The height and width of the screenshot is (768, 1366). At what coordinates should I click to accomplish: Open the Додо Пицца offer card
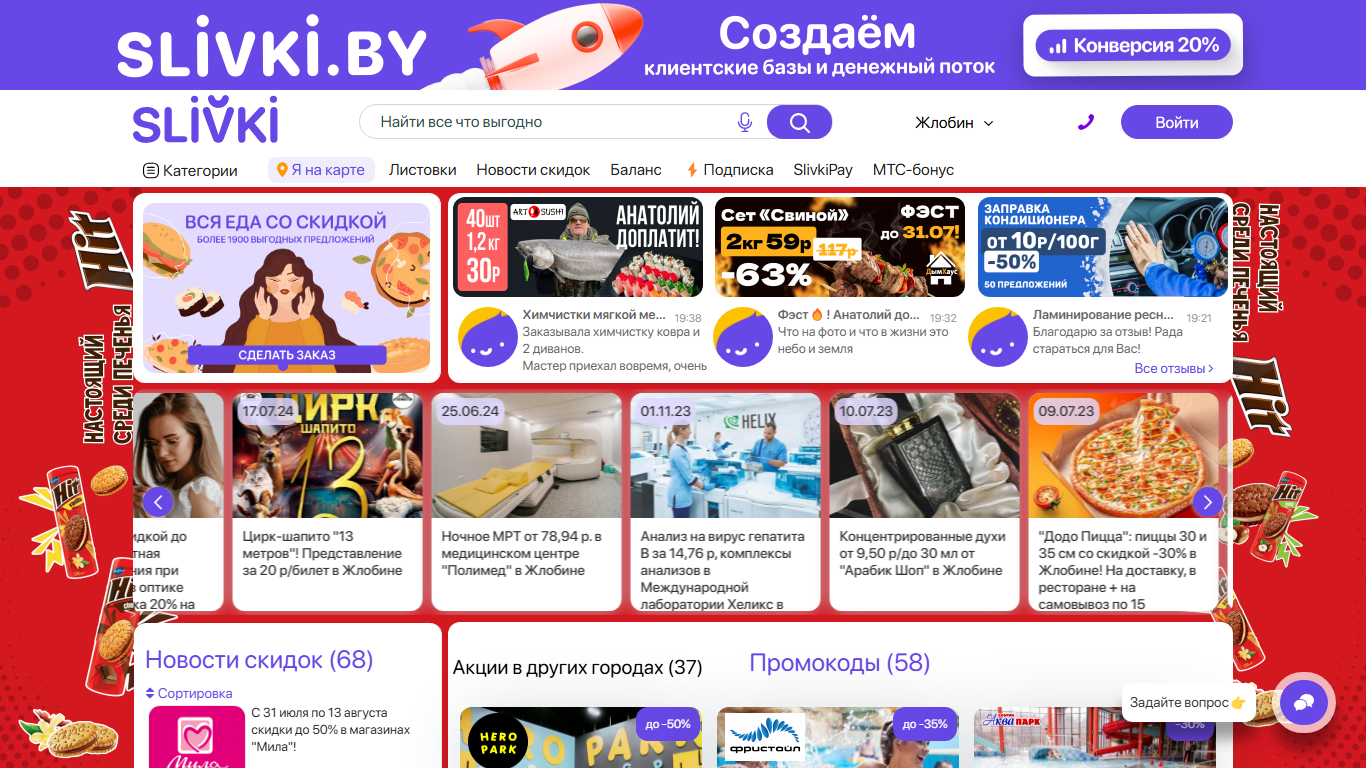pyautogui.click(x=1124, y=502)
